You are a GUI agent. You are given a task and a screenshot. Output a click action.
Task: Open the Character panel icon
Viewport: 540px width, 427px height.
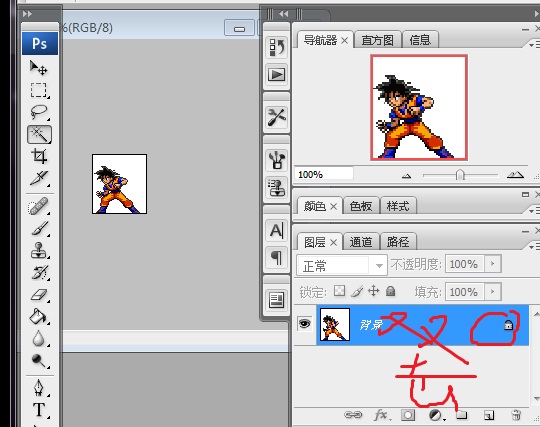[277, 230]
